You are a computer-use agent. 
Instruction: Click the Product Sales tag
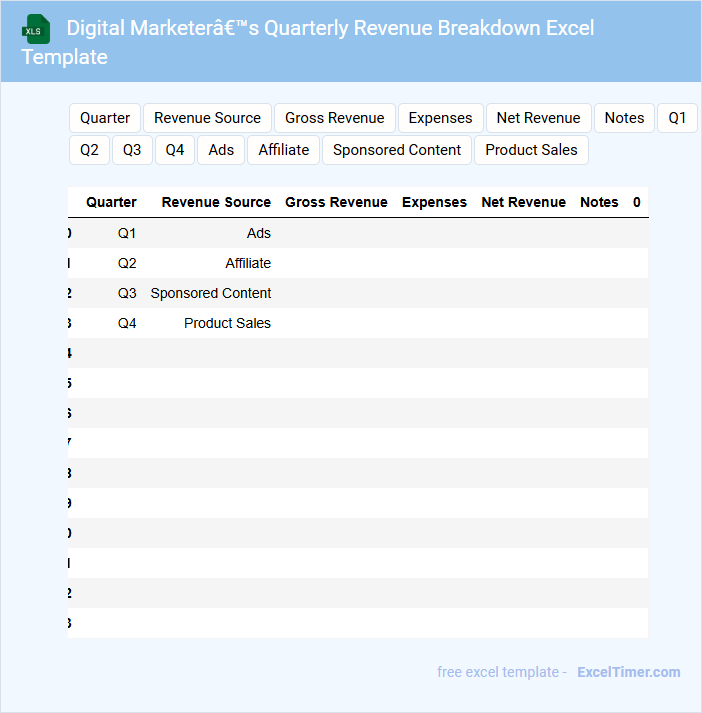(x=531, y=150)
